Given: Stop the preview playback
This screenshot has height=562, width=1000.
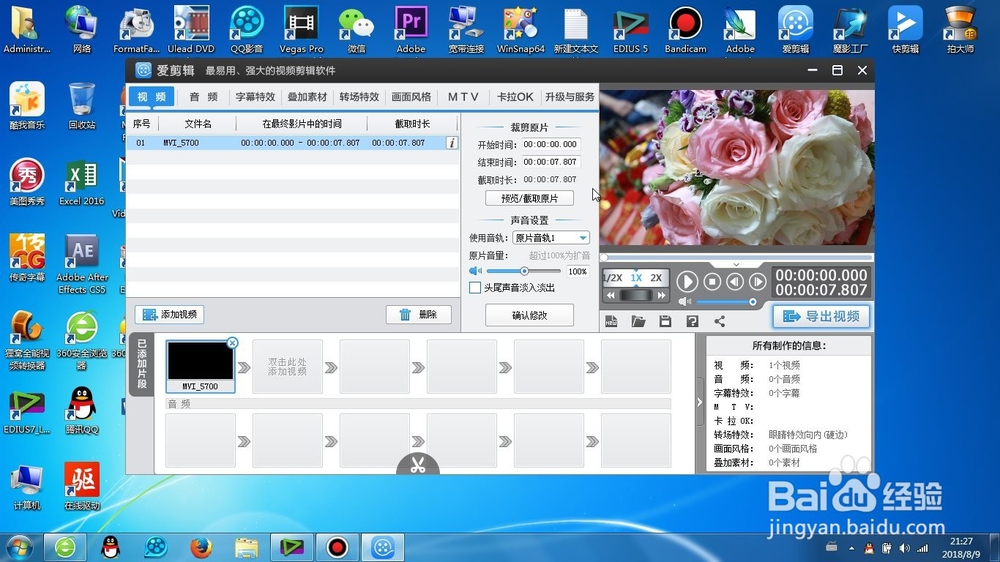Looking at the screenshot, I should coord(712,281).
